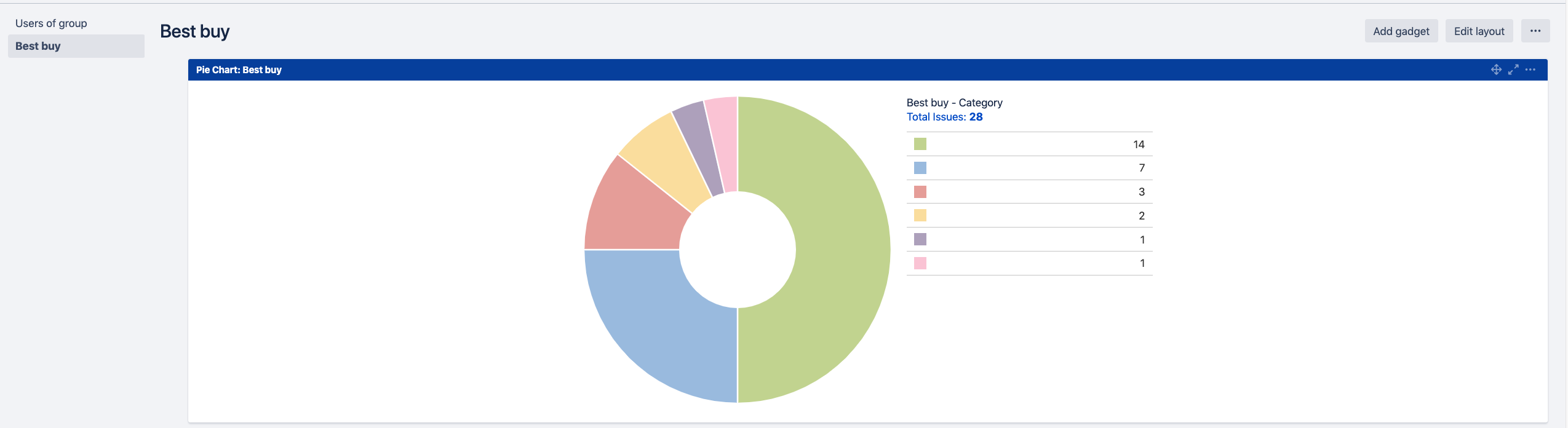Screen dimensions: 1568x428
Task: Select Best buy in the sidebar
Action: 38,46
